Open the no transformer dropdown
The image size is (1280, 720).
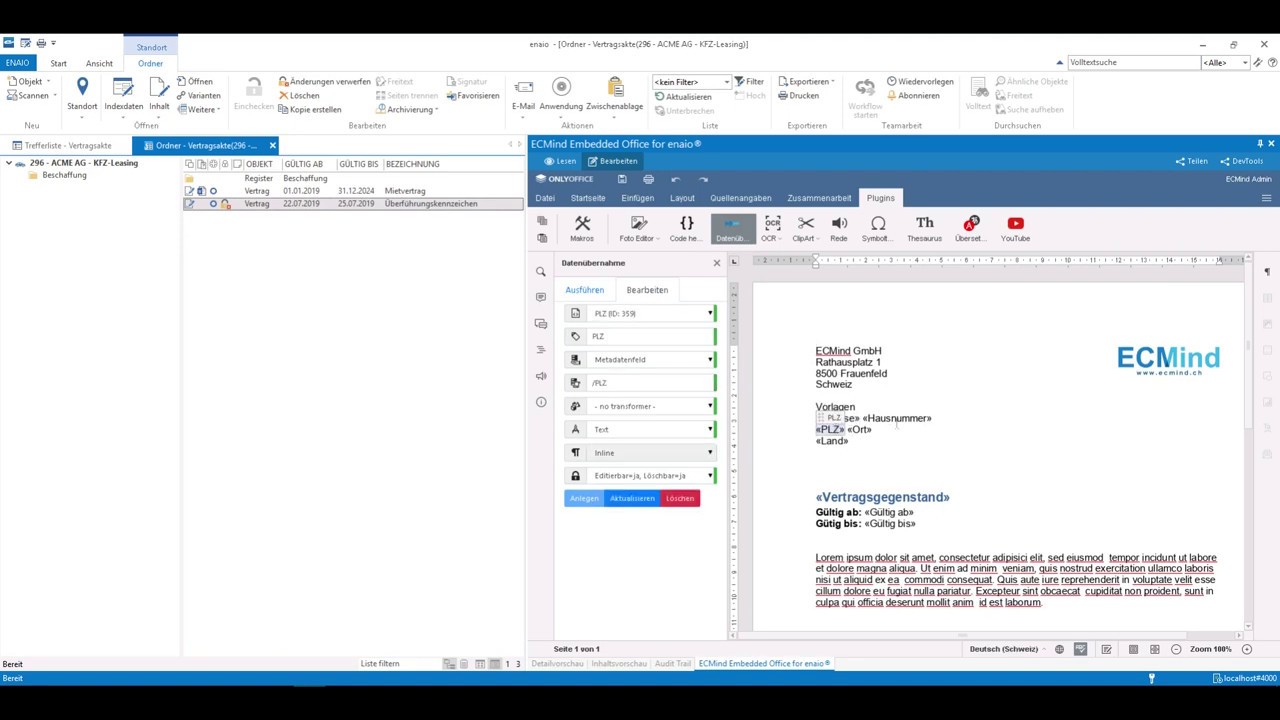641,406
